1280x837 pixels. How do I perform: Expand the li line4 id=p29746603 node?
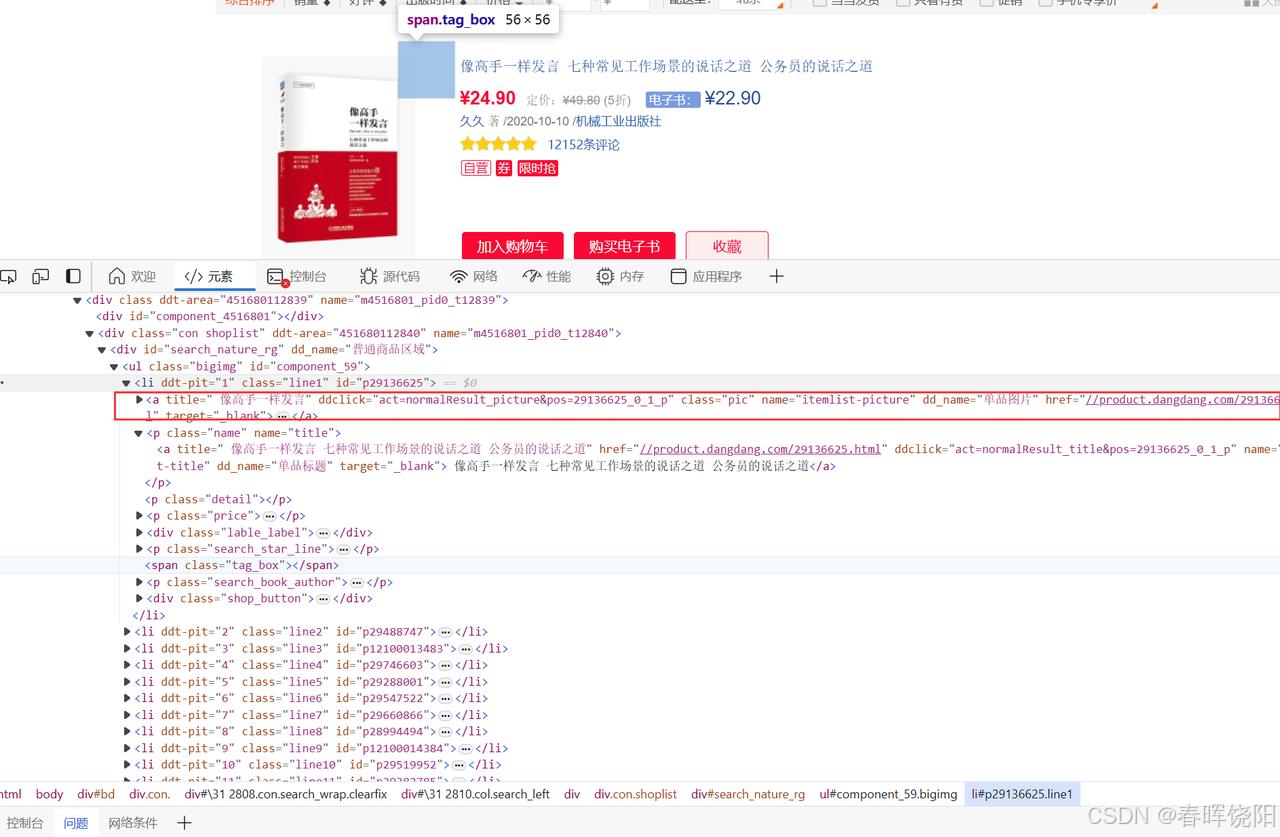[127, 665]
